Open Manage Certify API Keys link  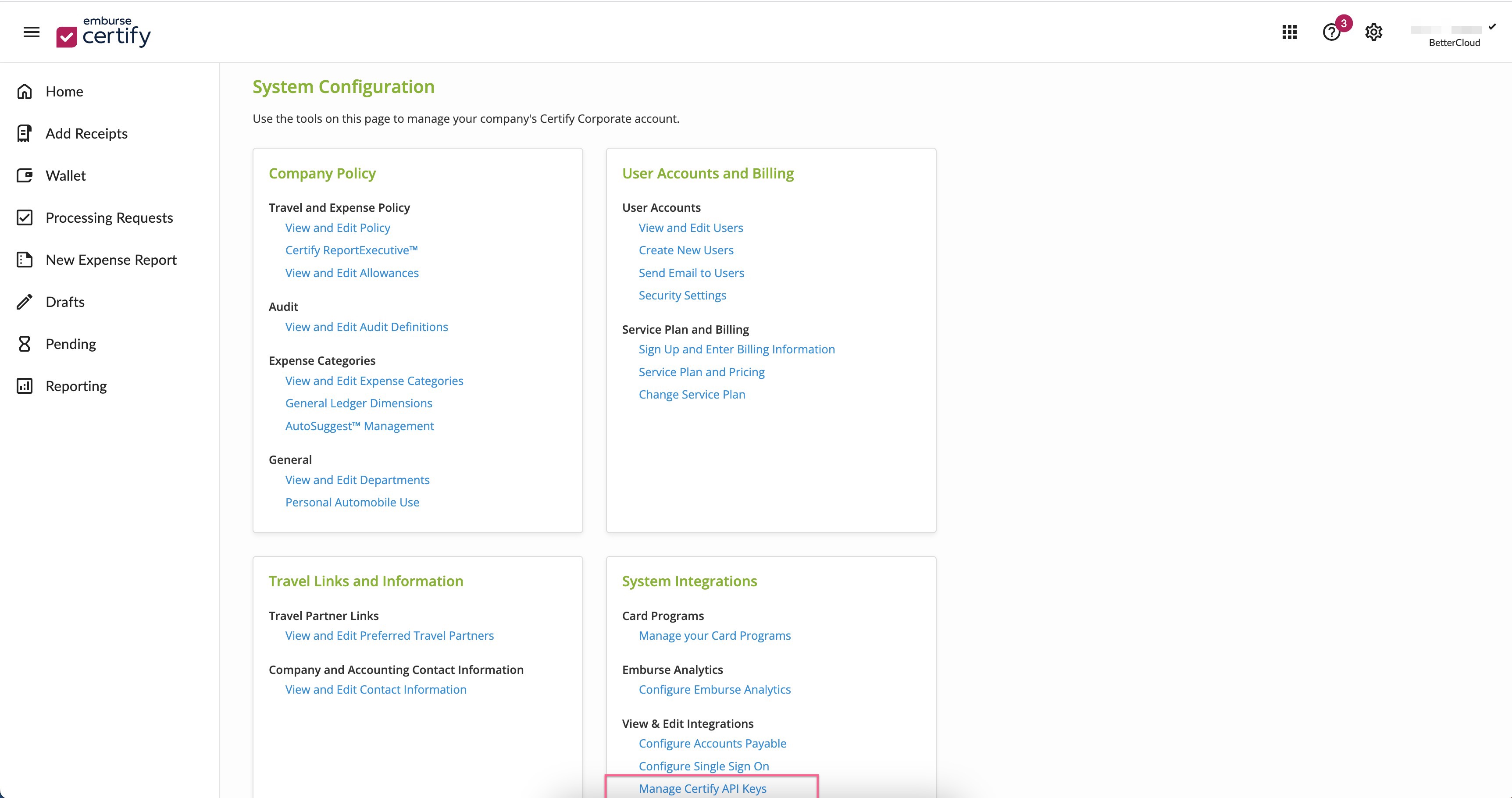pos(703,788)
